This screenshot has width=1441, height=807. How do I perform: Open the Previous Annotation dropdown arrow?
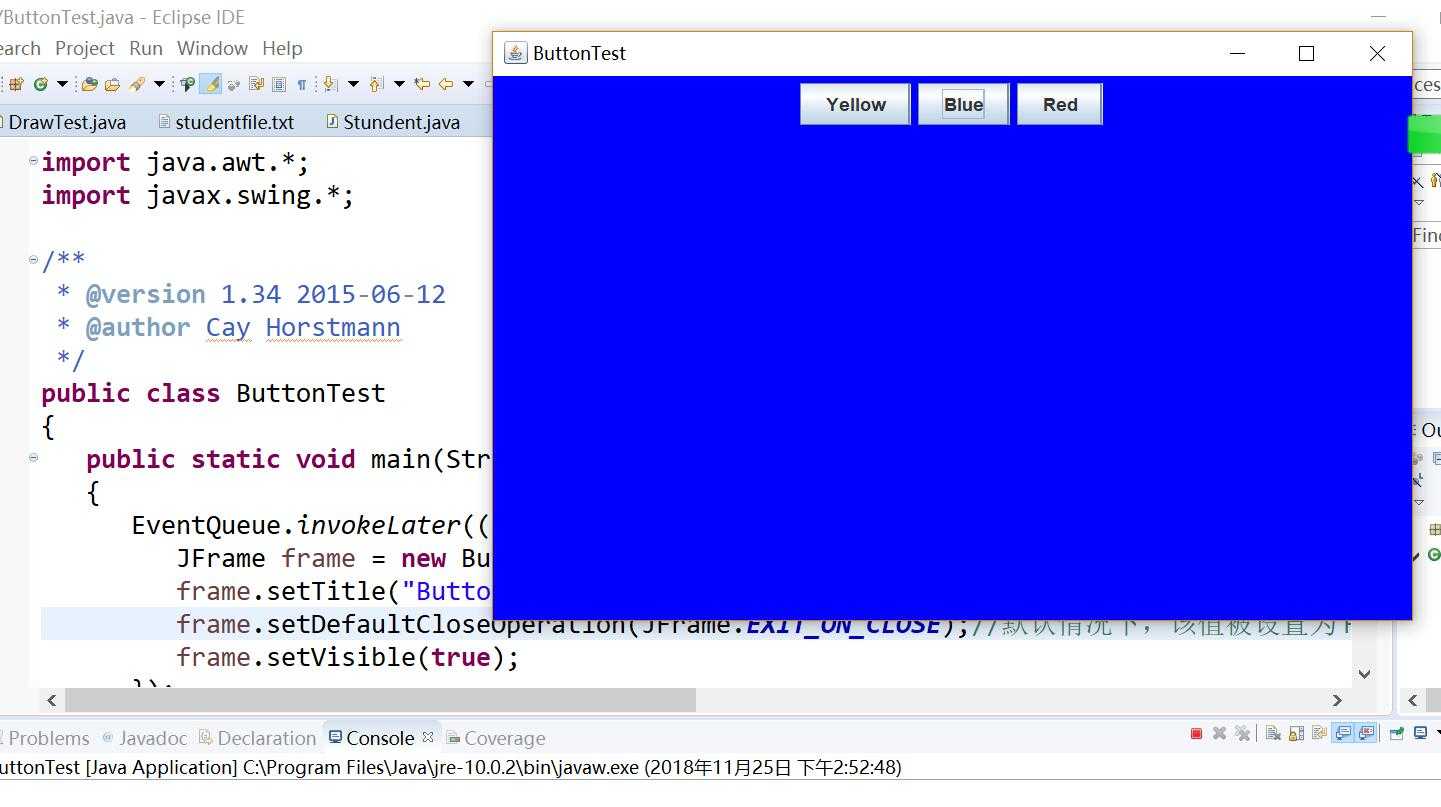tap(399, 84)
